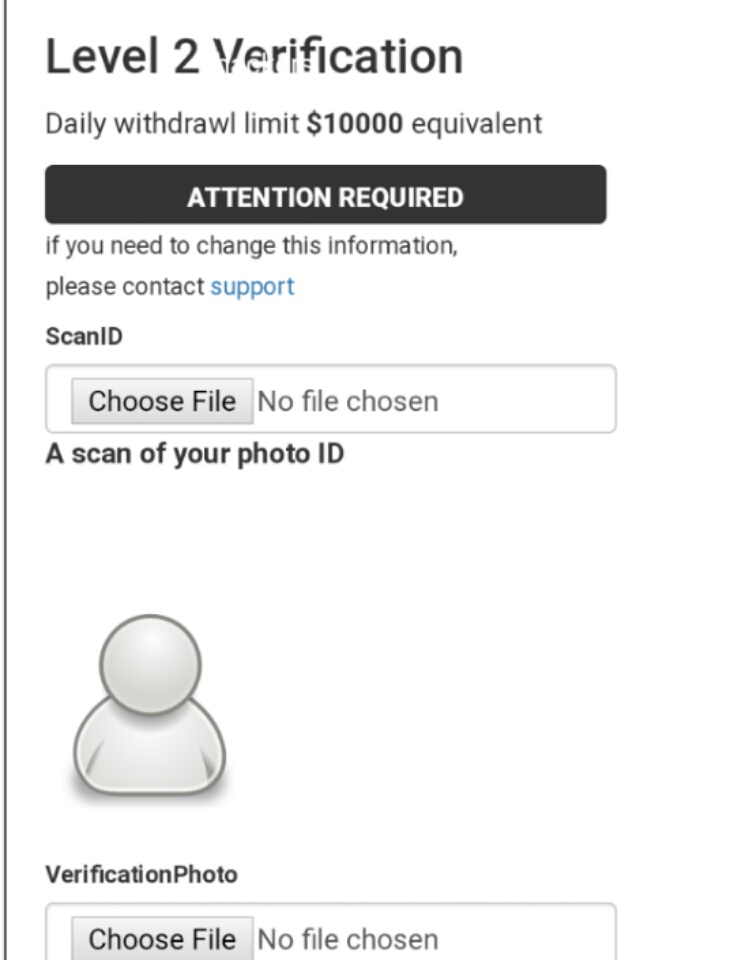The width and height of the screenshot is (729, 960).
Task: Click Choose File under VerificationPhoto
Action: (x=162, y=940)
